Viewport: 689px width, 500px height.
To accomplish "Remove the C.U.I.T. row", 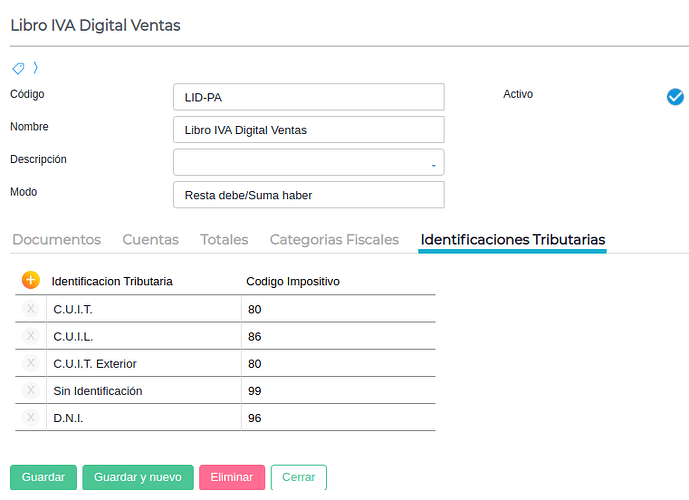I will [x=30, y=309].
